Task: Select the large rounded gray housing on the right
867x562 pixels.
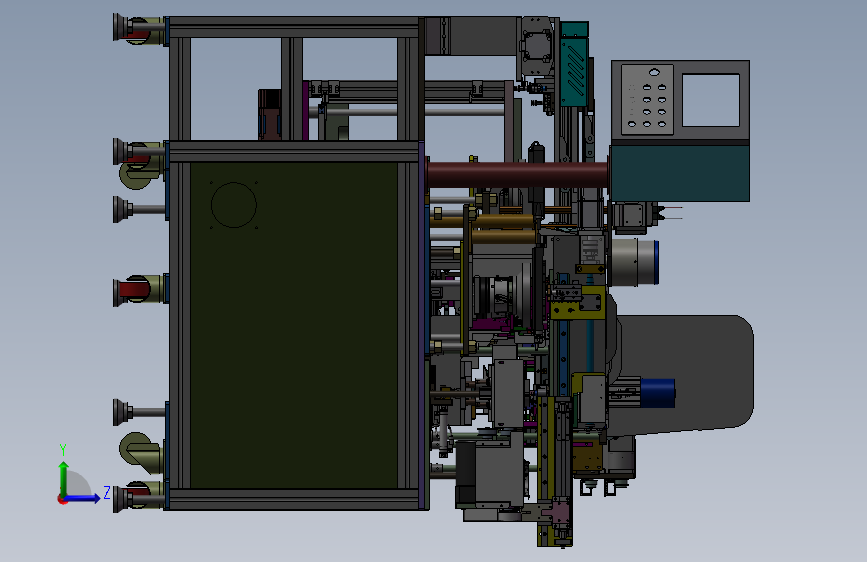Action: pyautogui.click(x=686, y=373)
